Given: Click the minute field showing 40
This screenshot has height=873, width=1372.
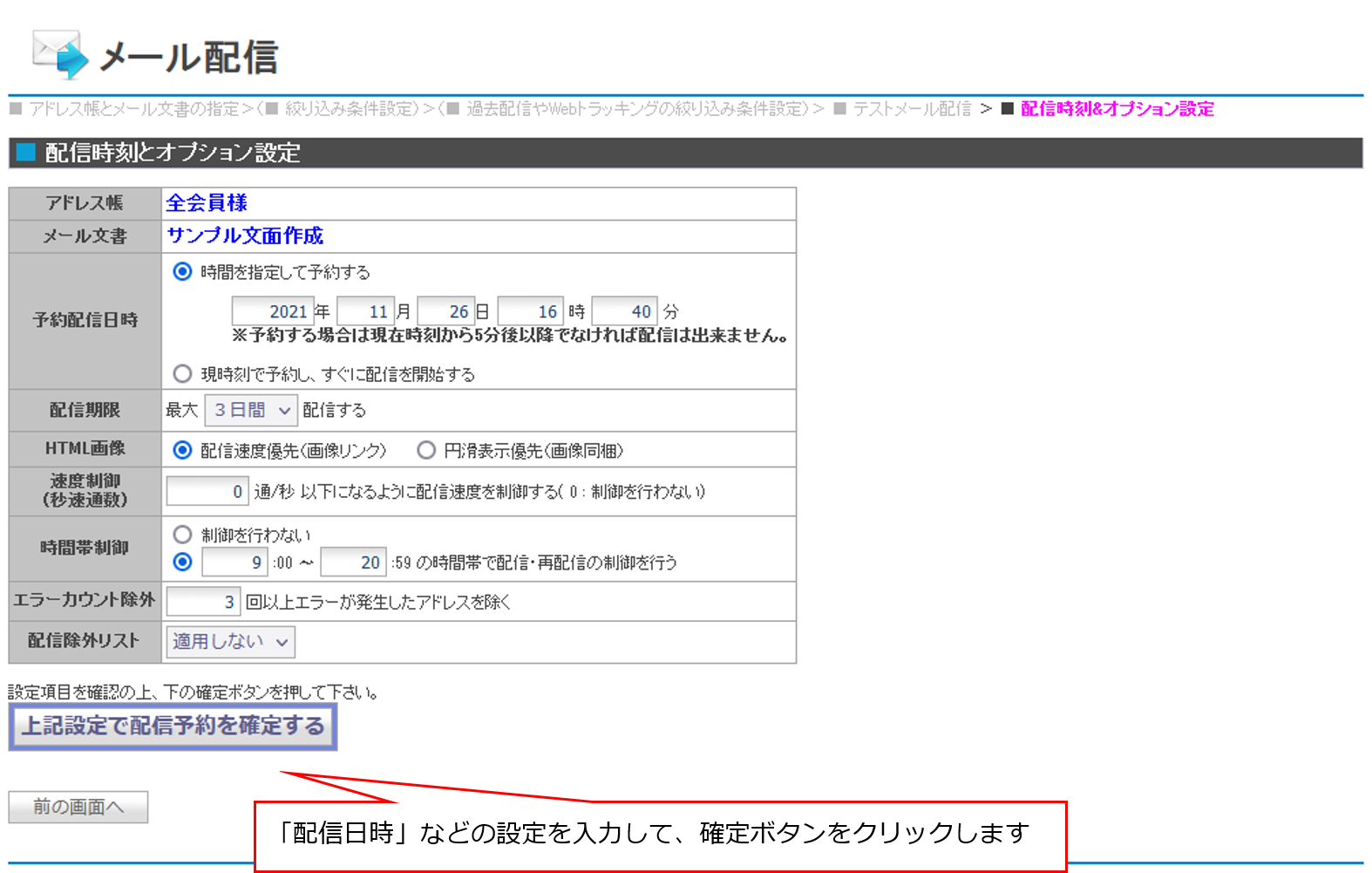Looking at the screenshot, I should [624, 311].
